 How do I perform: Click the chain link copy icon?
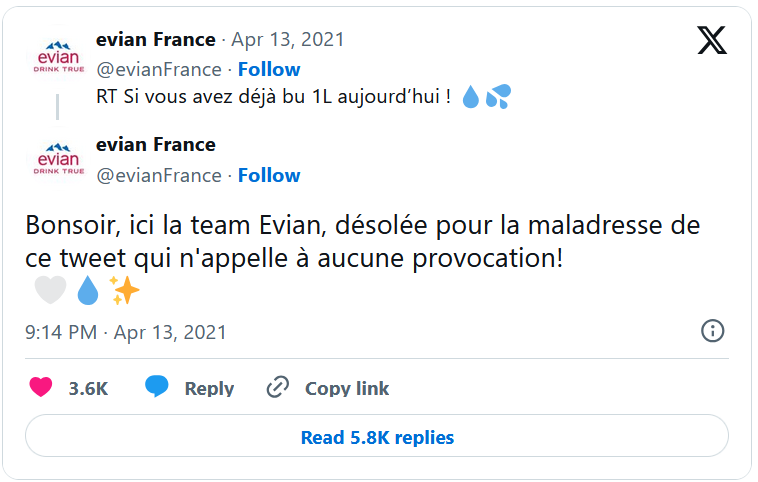(278, 387)
